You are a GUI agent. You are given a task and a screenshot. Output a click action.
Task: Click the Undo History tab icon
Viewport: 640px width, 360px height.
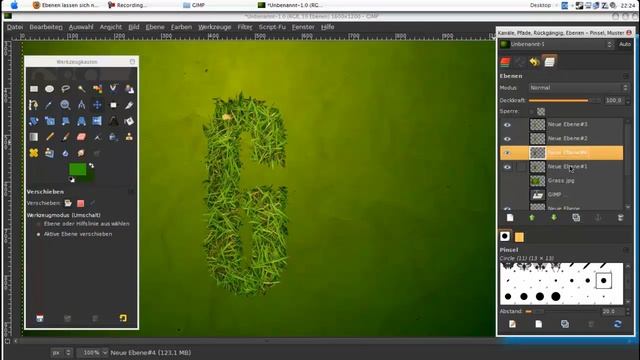535,62
